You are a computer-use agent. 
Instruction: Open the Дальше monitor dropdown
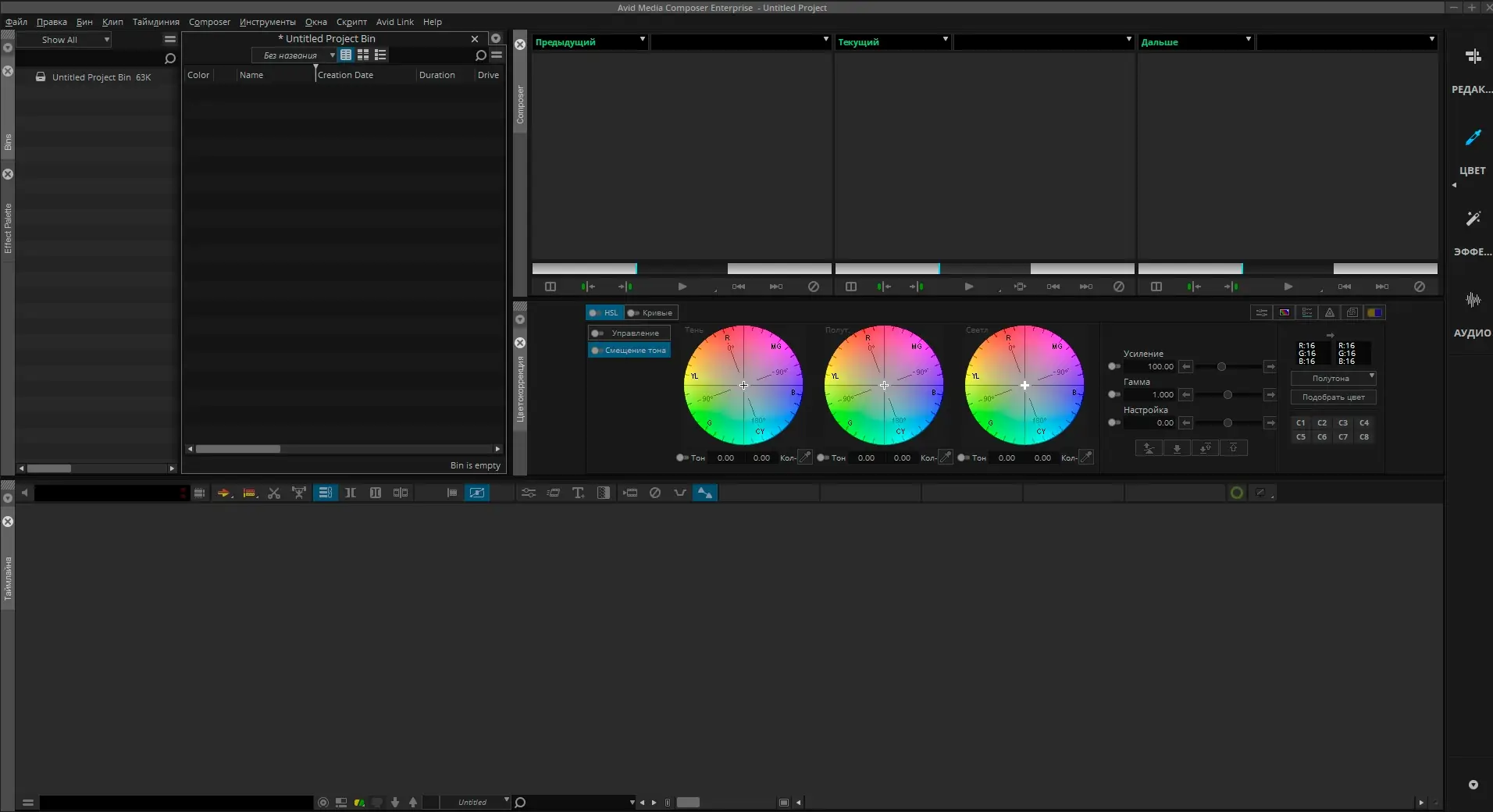pyautogui.click(x=1196, y=42)
